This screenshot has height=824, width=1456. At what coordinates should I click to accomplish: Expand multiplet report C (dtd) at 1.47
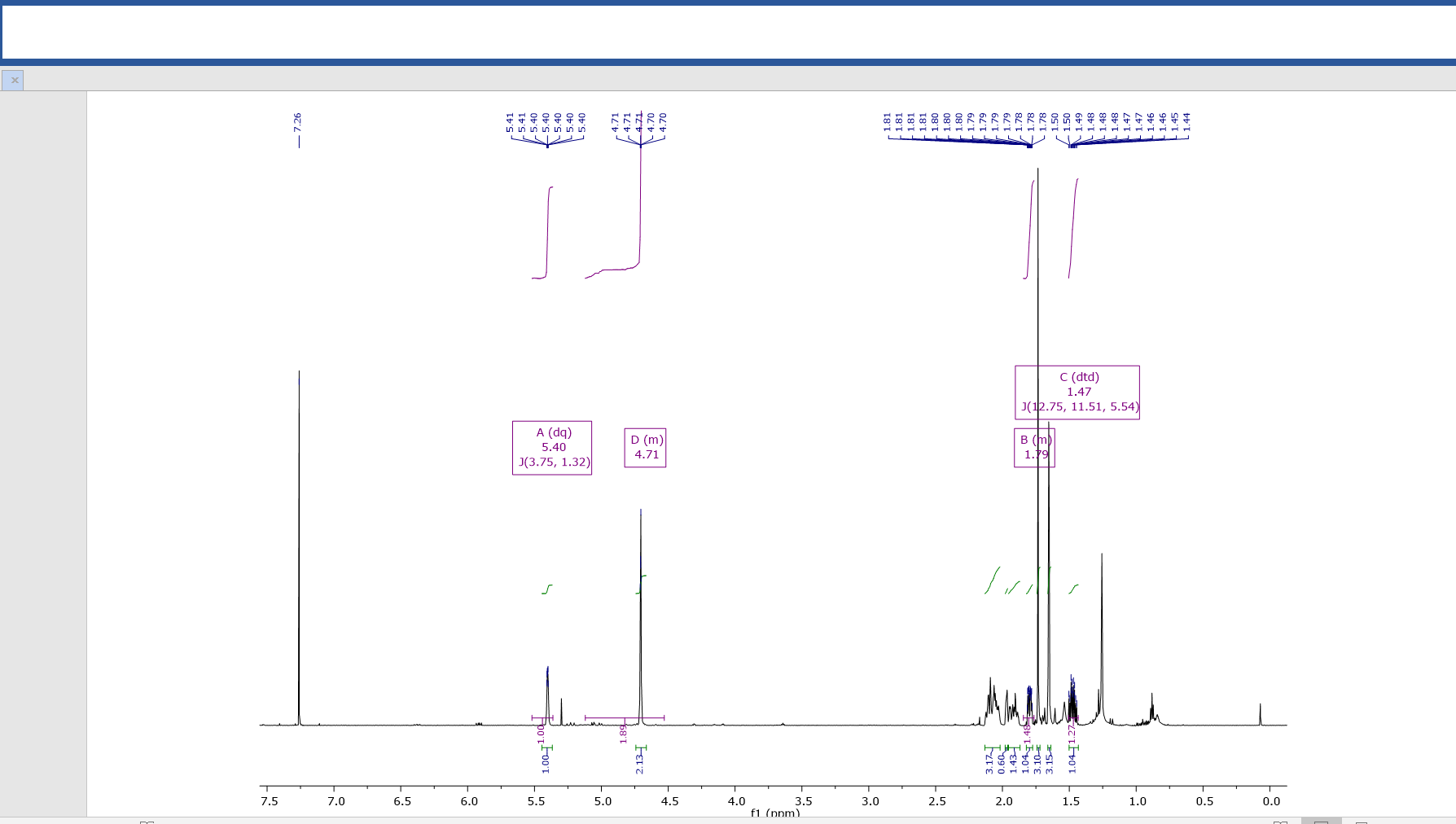tap(1077, 392)
